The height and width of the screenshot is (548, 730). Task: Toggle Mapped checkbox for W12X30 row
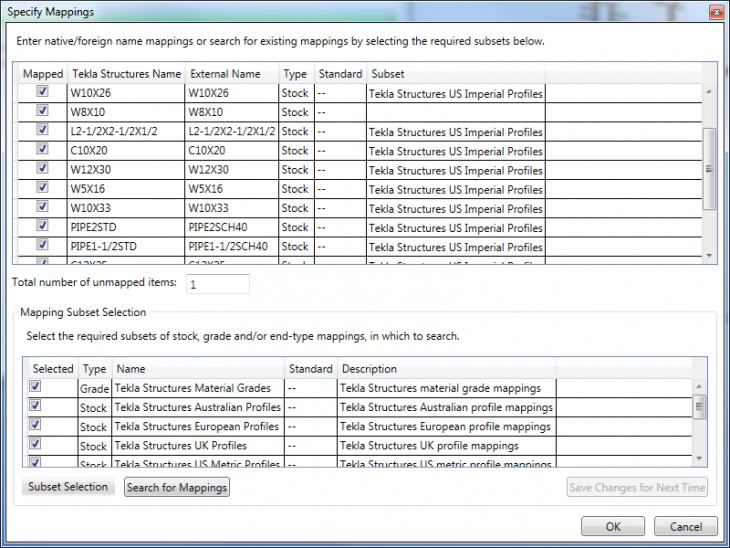[42, 168]
